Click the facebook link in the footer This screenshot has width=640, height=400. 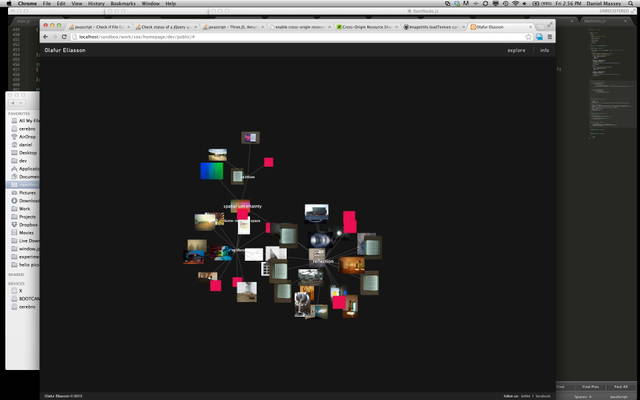click(x=542, y=396)
